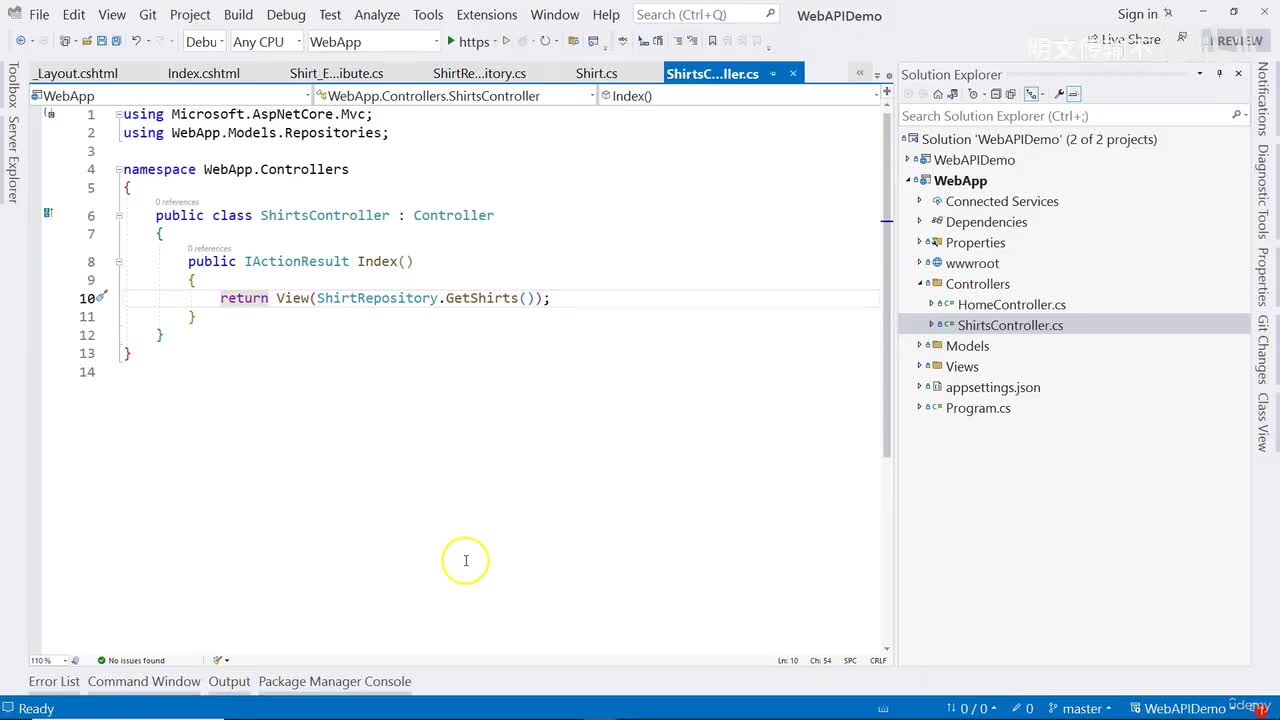The height and width of the screenshot is (720, 1280).
Task: Click the split editor plus icon
Action: click(886, 92)
